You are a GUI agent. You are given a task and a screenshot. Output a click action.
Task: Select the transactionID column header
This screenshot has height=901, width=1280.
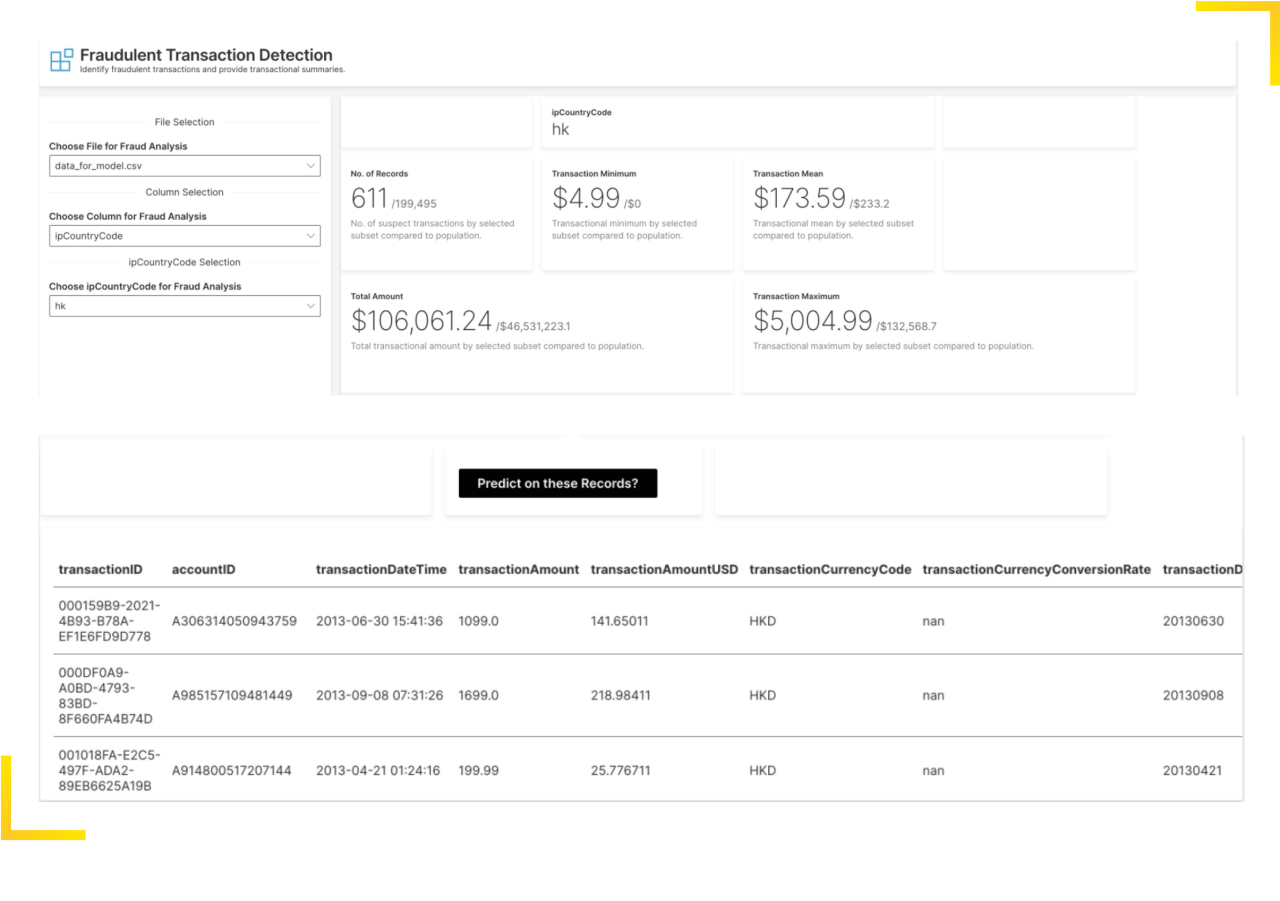100,569
